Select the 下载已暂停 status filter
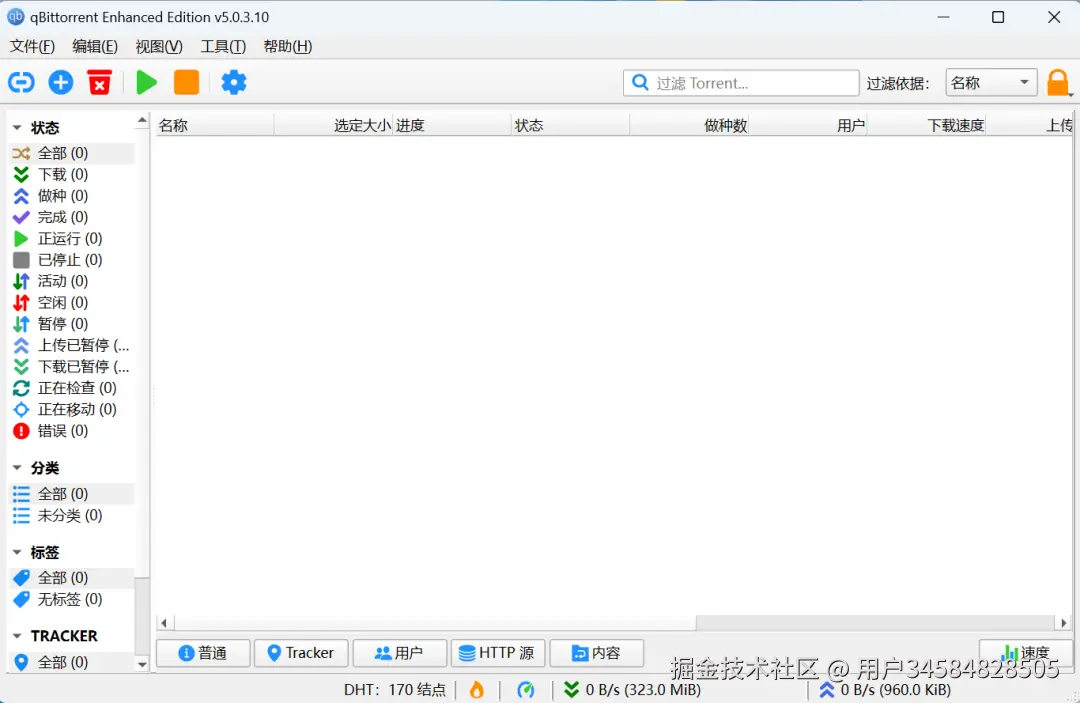The height and width of the screenshot is (703, 1080). tap(72, 366)
